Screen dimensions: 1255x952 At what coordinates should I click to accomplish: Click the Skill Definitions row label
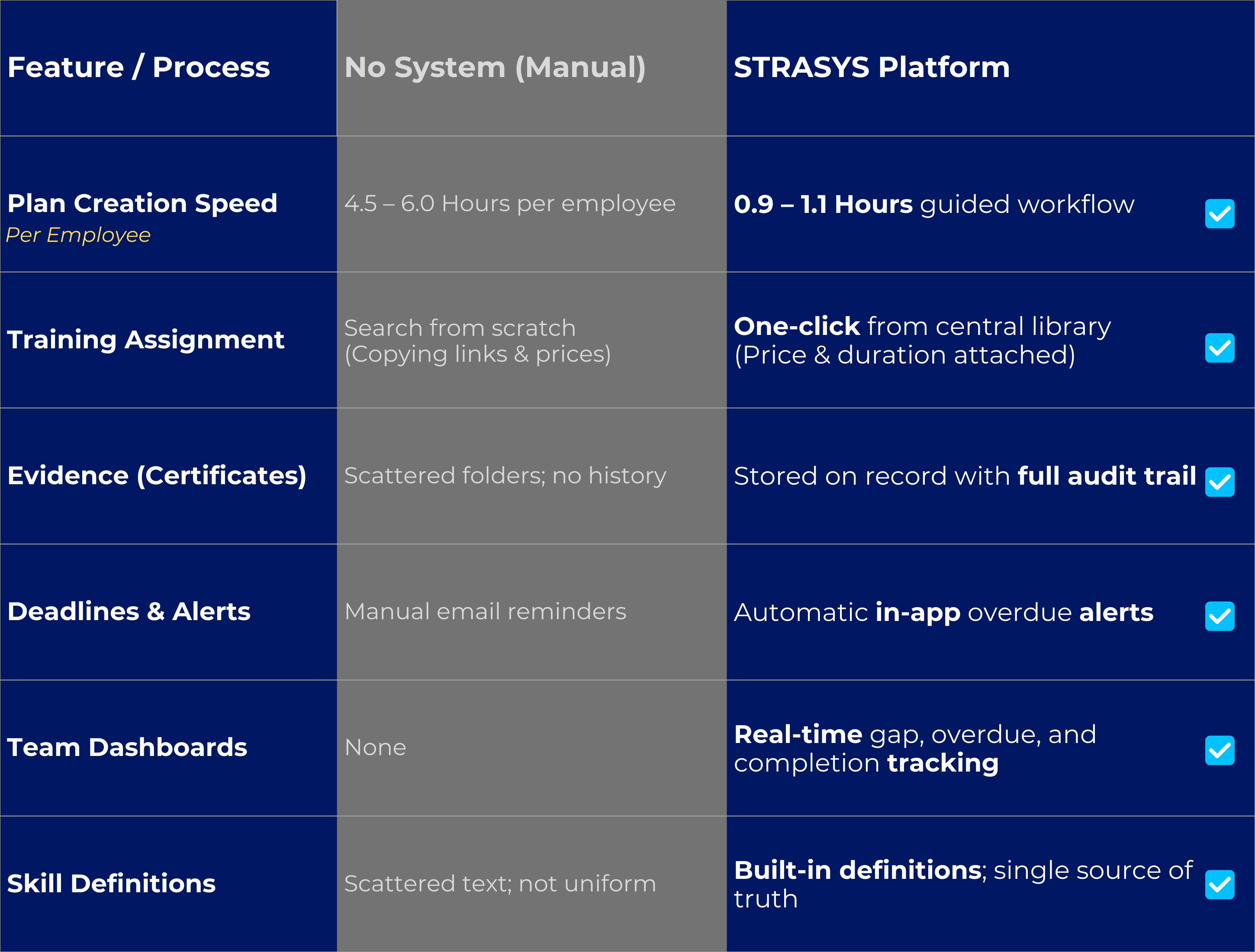(111, 883)
